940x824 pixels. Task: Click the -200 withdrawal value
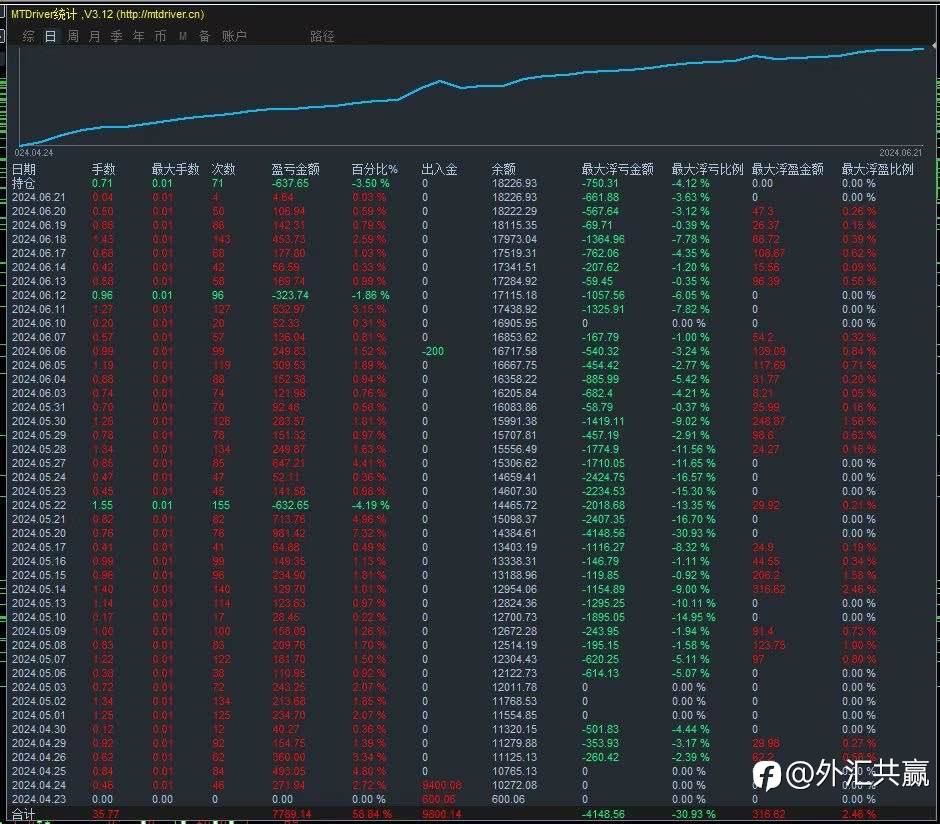tap(433, 351)
